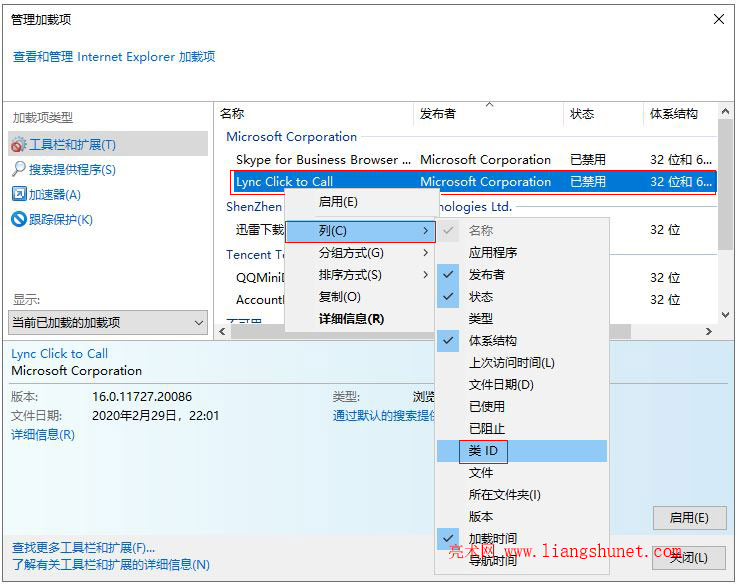
Task: Expand the 列(C) submenu arrow
Action: pyautogui.click(x=425, y=231)
